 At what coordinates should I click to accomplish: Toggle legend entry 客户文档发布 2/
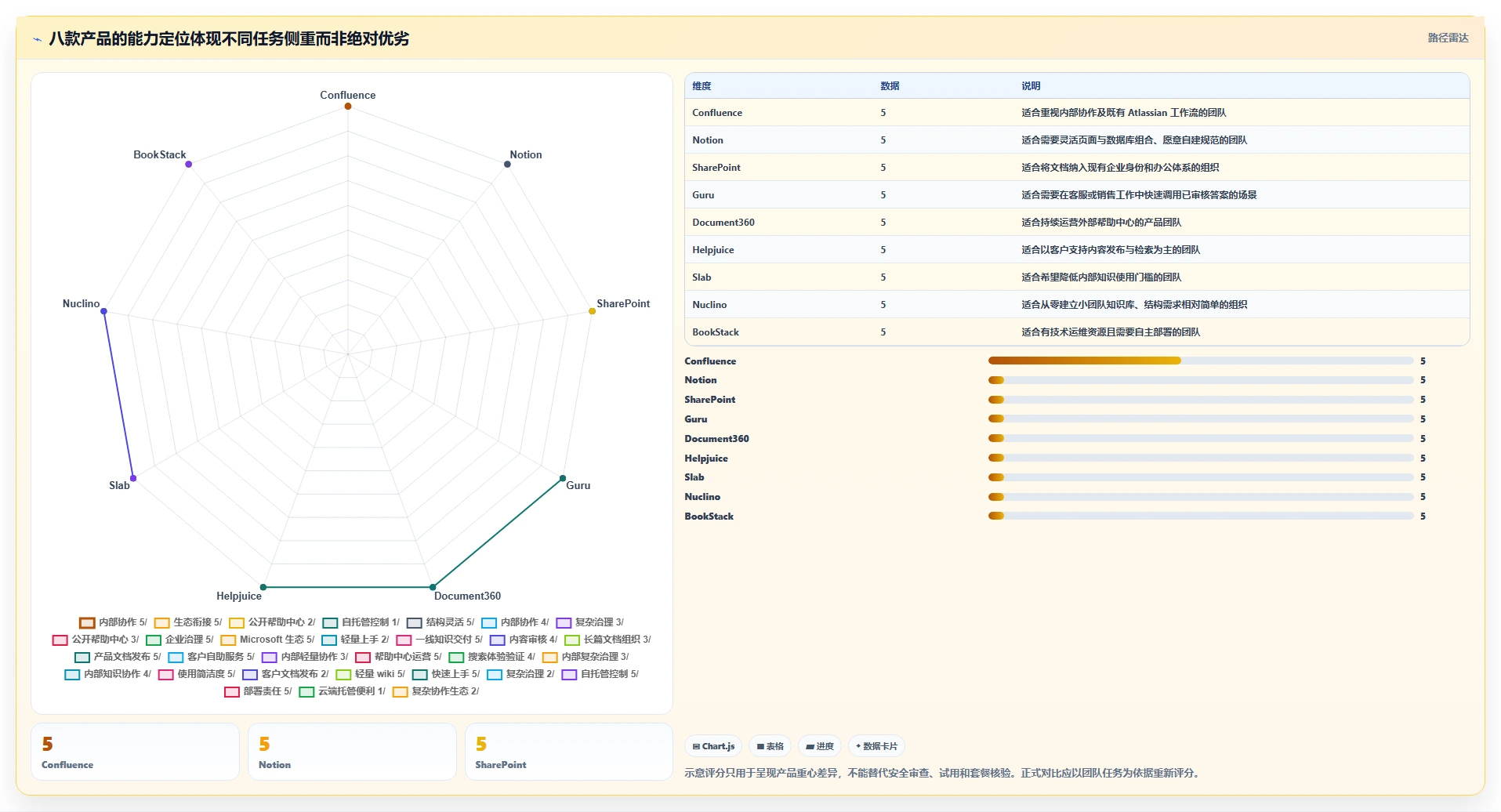click(x=286, y=674)
